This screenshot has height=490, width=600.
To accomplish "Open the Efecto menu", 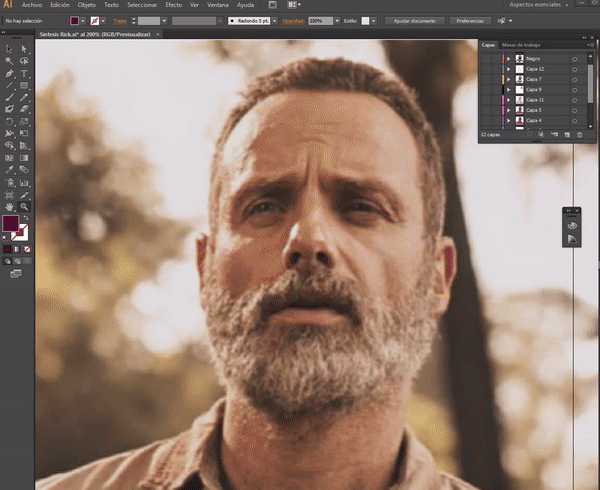I will 174,5.
